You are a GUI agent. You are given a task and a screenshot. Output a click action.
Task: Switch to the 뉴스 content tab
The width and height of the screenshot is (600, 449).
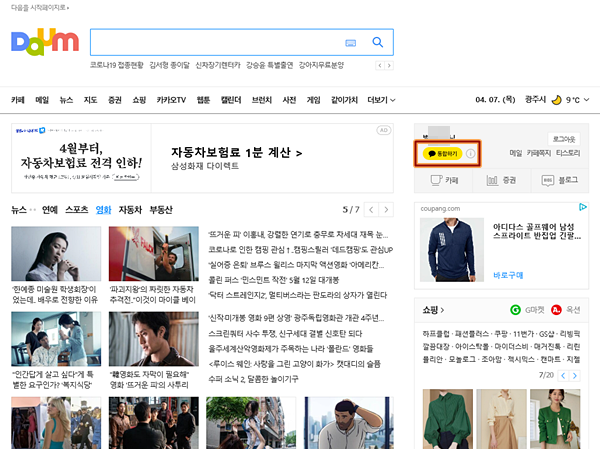pos(18,210)
